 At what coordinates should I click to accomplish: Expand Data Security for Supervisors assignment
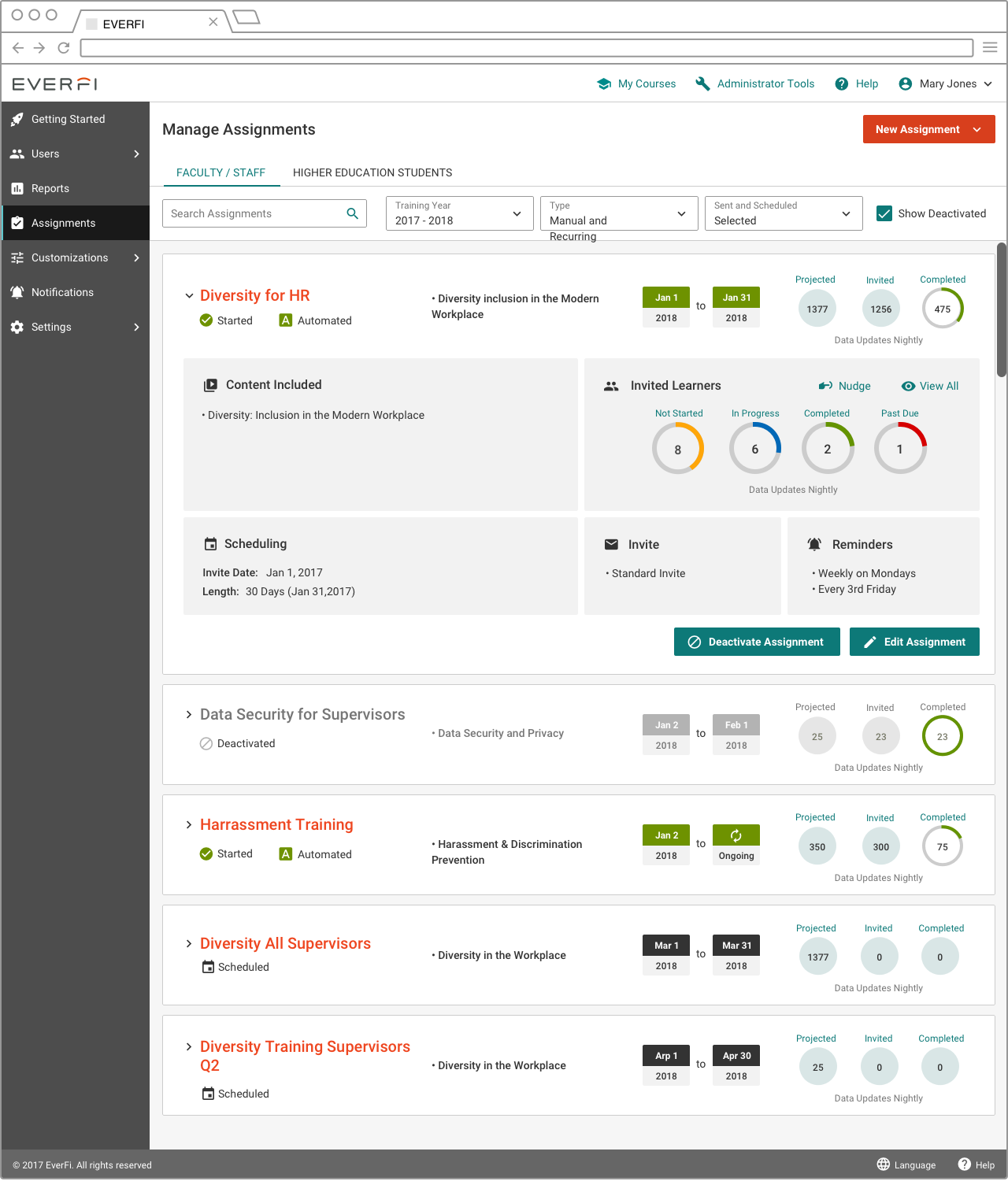[189, 715]
